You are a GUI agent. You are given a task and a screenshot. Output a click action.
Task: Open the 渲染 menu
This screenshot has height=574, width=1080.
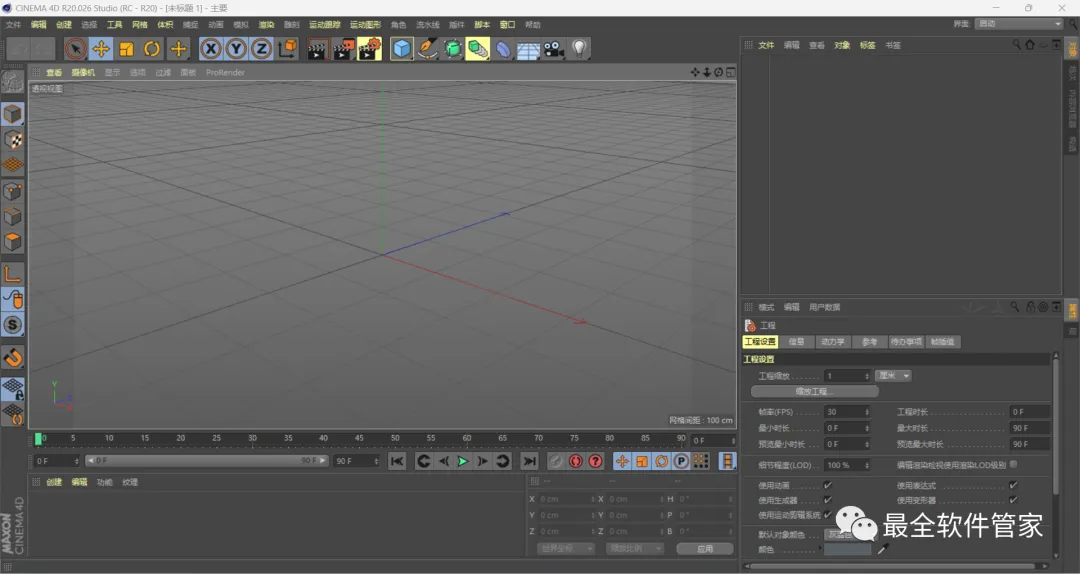coord(266,25)
